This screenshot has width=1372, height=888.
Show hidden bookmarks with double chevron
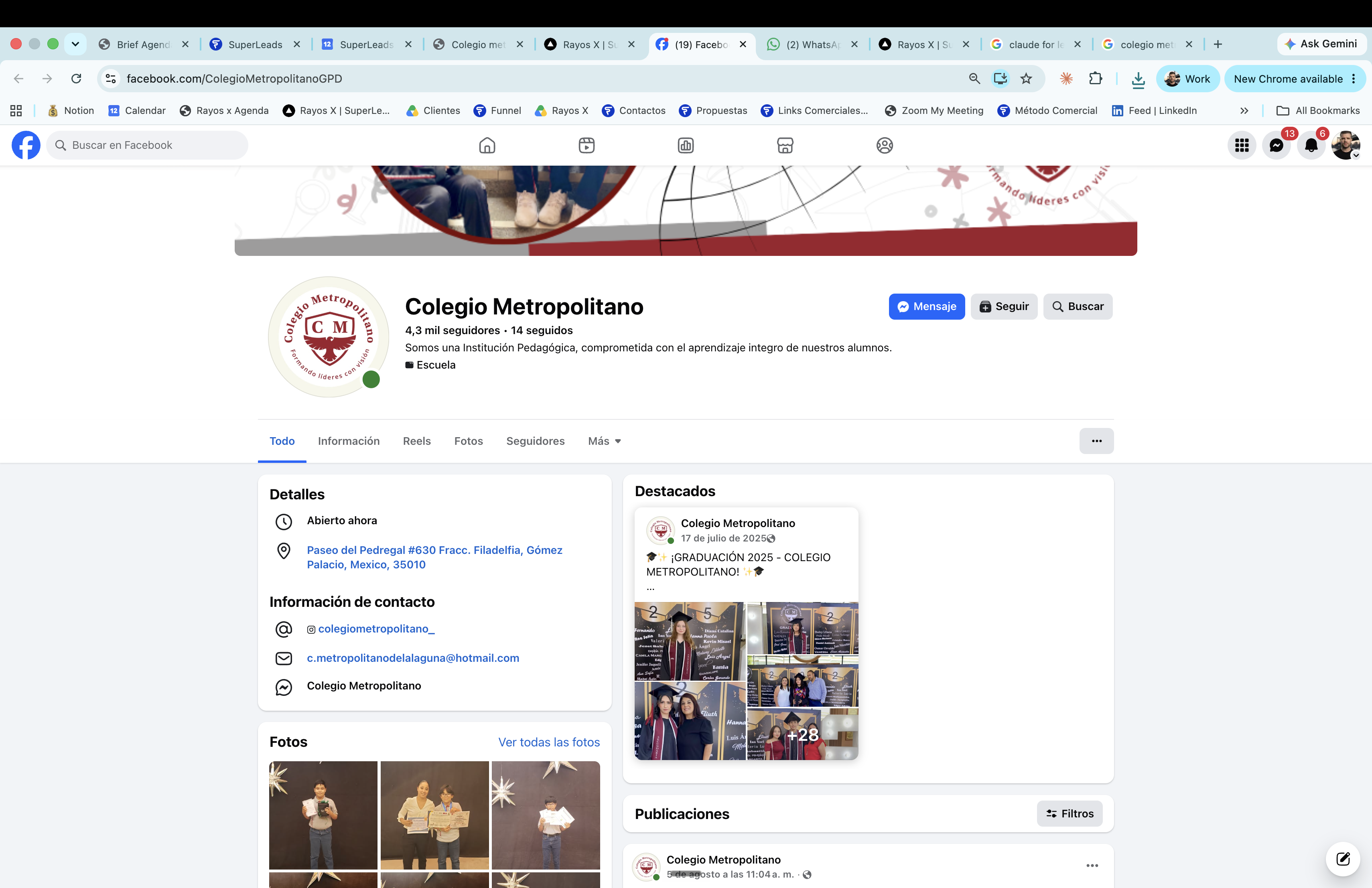pos(1244,111)
